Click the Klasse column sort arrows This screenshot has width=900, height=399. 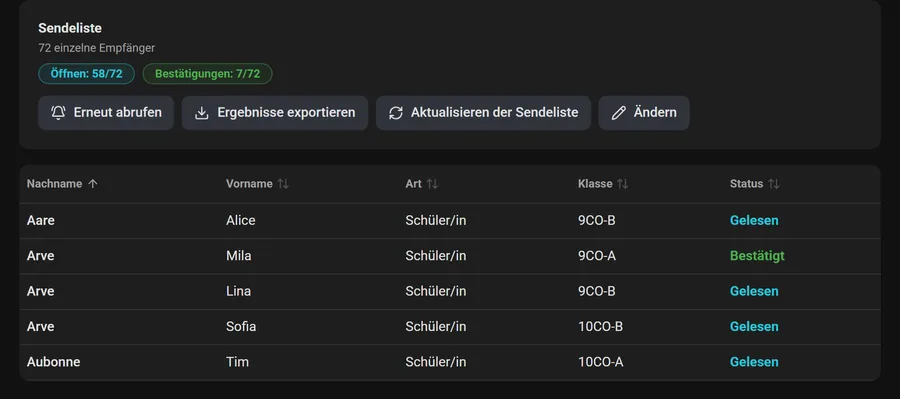[x=623, y=184]
